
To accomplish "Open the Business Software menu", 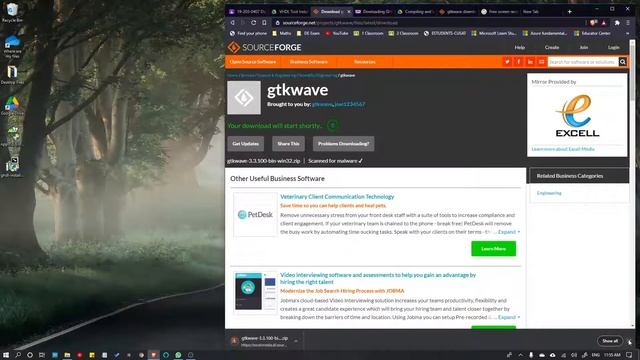I will point(309,62).
